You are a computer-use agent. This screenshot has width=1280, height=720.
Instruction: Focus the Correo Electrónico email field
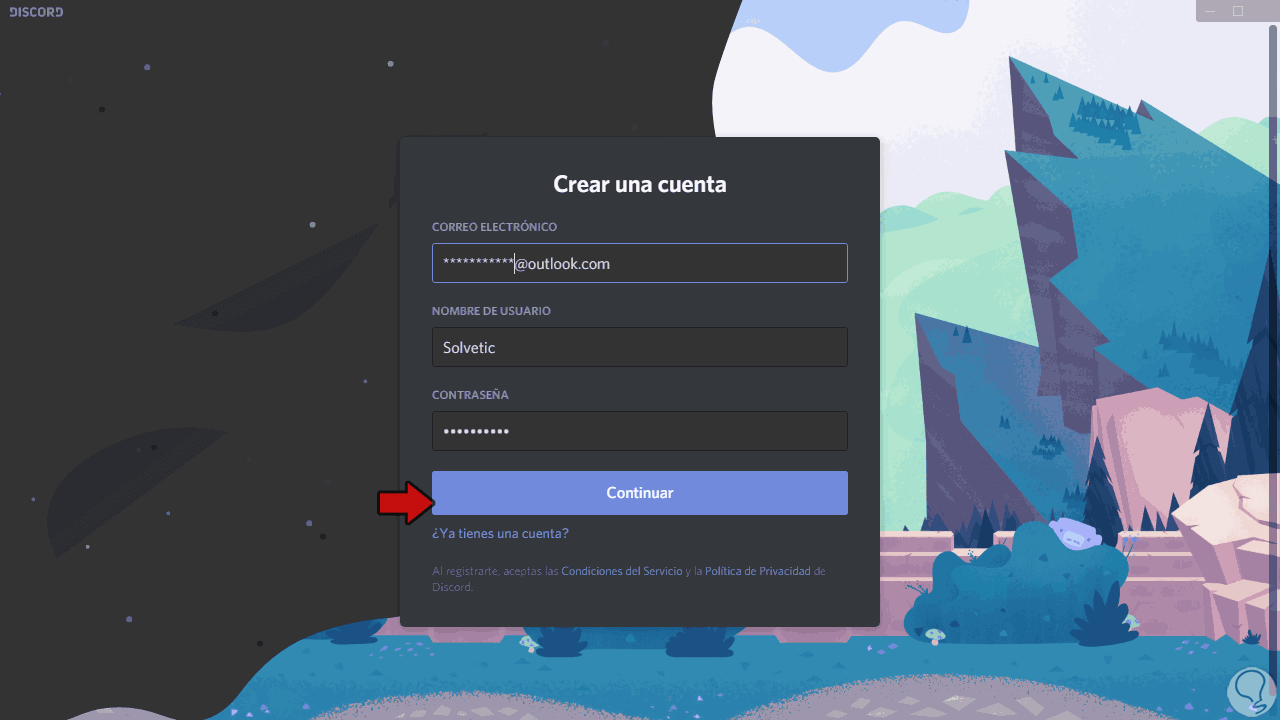640,263
